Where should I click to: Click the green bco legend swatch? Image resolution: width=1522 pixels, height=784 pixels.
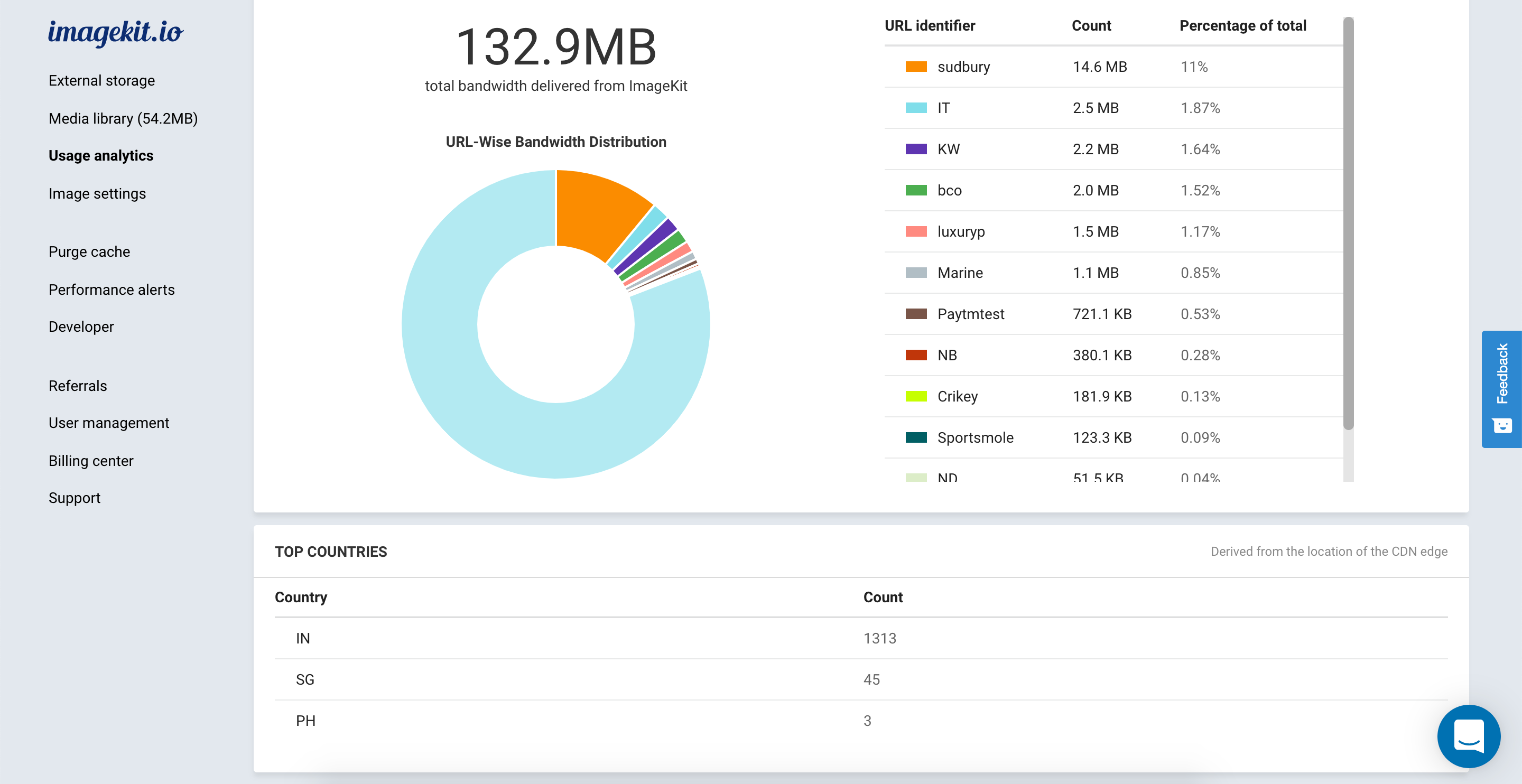(x=916, y=190)
